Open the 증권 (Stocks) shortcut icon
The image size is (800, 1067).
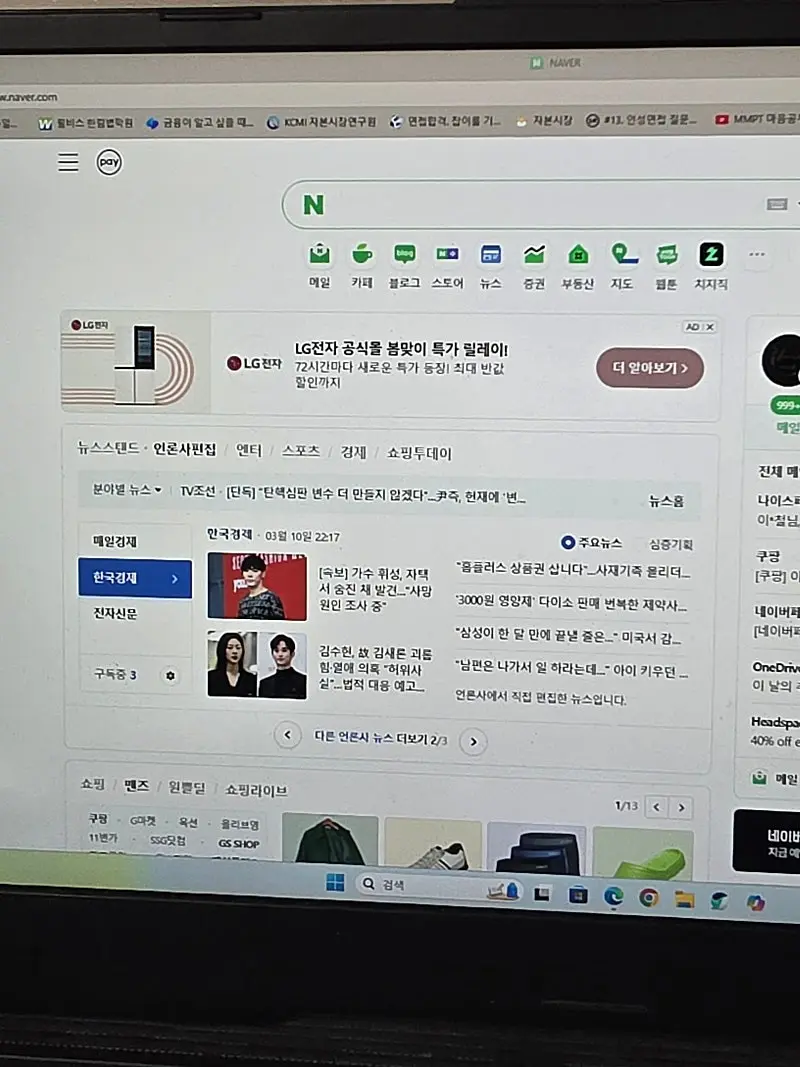pos(534,255)
